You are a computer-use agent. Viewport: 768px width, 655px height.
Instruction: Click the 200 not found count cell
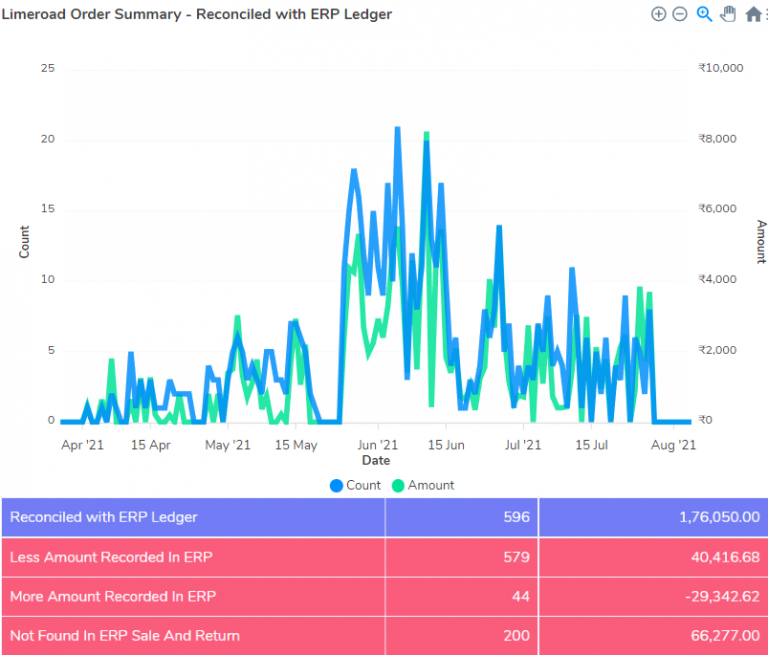pyautogui.click(x=461, y=636)
